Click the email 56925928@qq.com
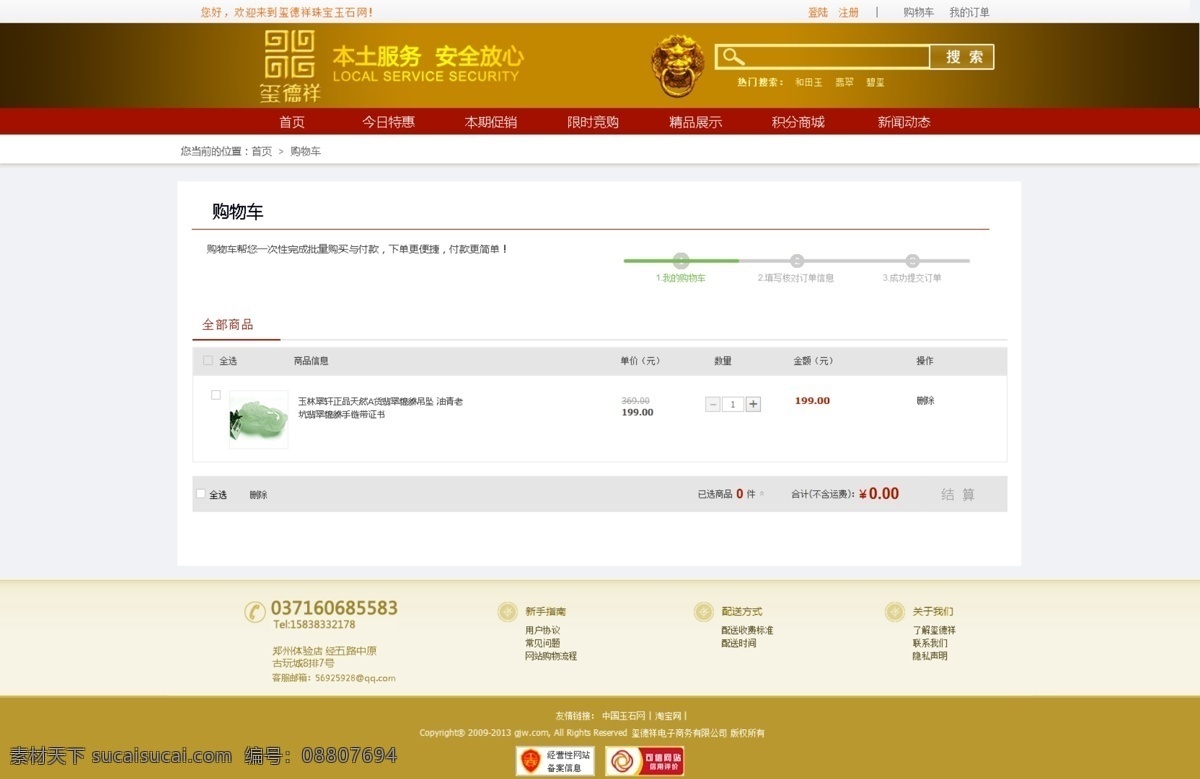Image resolution: width=1200 pixels, height=779 pixels. point(355,678)
